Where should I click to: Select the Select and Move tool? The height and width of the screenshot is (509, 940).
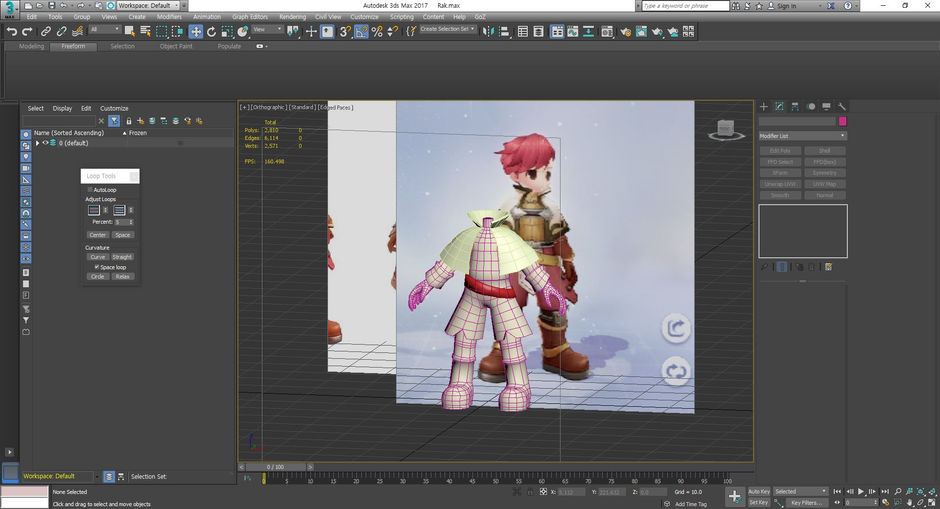pyautogui.click(x=196, y=32)
